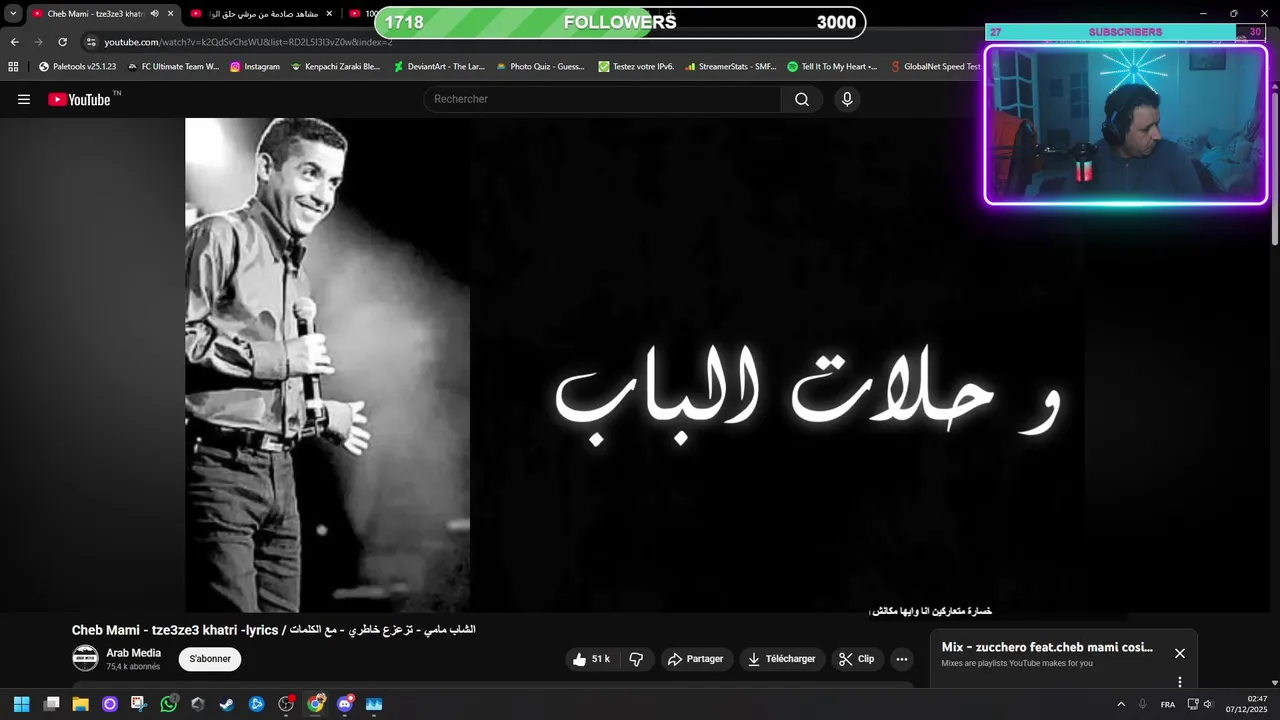1280x720 pixels.
Task: Close the Mix playlist panel
Action: [x=1179, y=653]
